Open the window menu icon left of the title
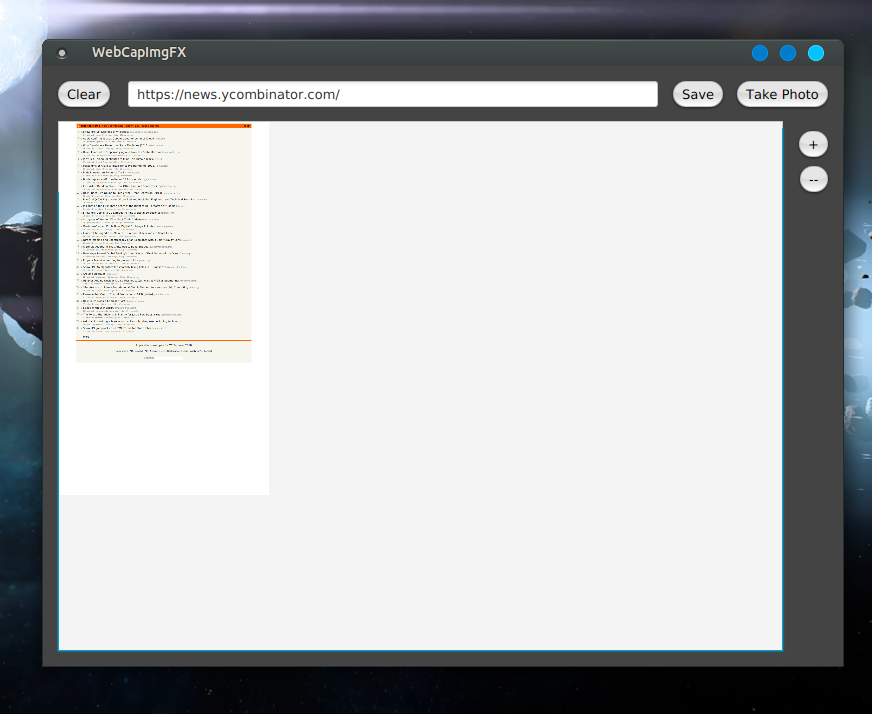The image size is (872, 714). point(62,53)
